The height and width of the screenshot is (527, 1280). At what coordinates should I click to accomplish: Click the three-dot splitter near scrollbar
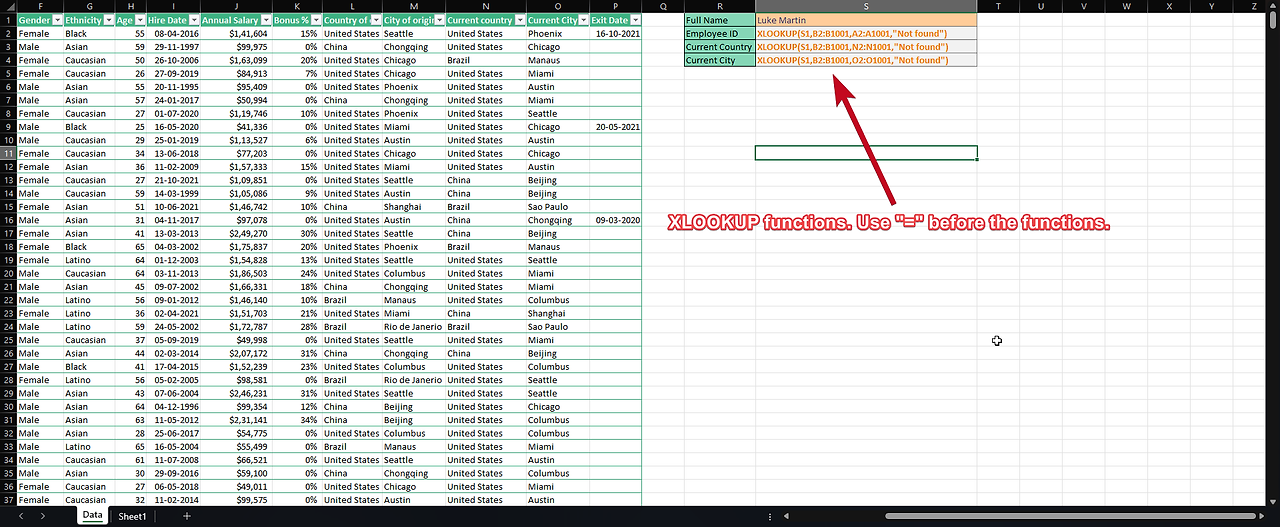(x=769, y=516)
